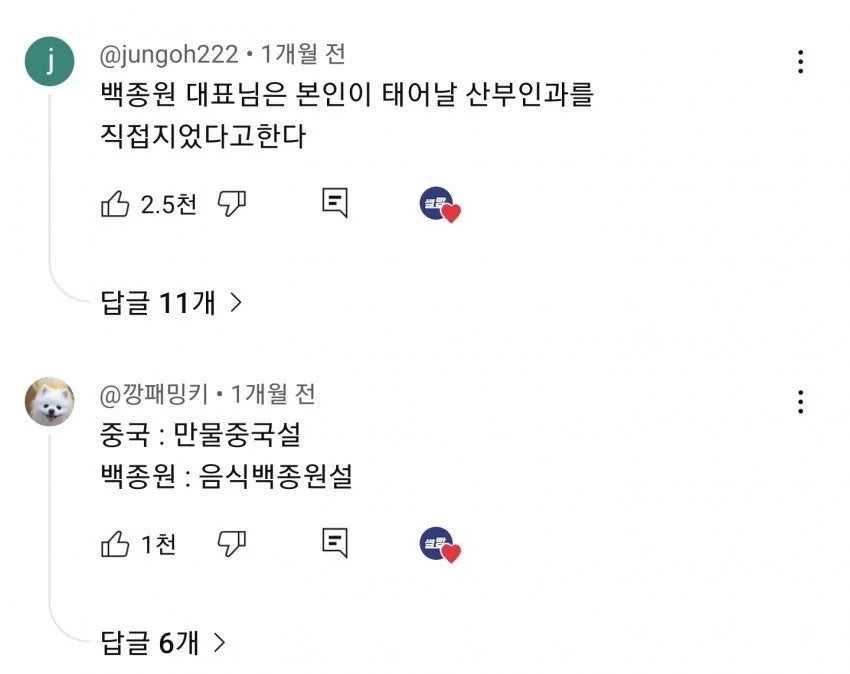
Task: Open more options for @깡패밍키 comment
Action: pyautogui.click(x=800, y=402)
